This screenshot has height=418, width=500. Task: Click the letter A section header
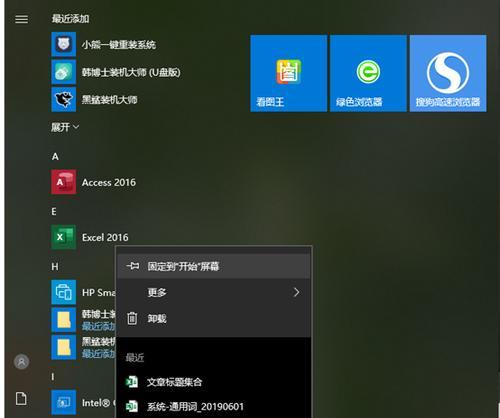55,156
